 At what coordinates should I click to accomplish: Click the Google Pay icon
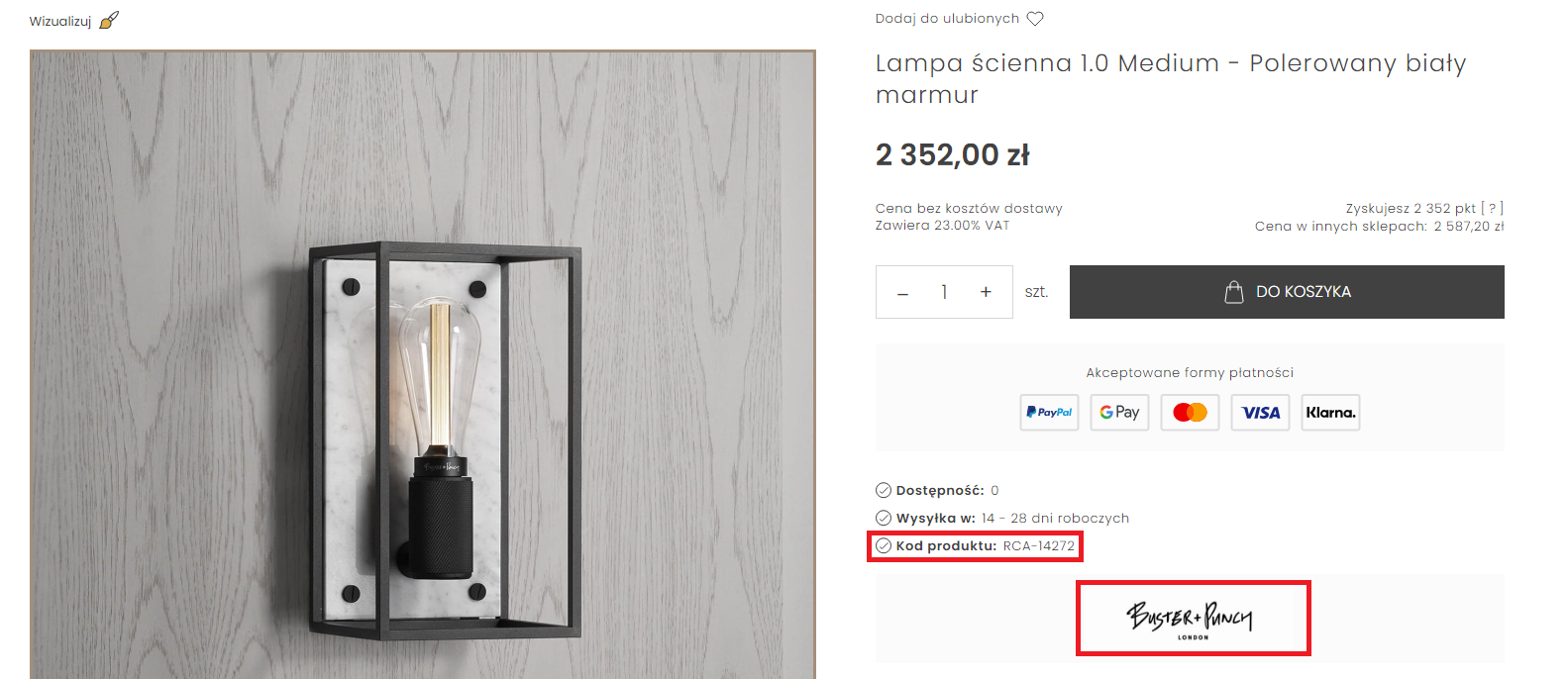pyautogui.click(x=1119, y=413)
